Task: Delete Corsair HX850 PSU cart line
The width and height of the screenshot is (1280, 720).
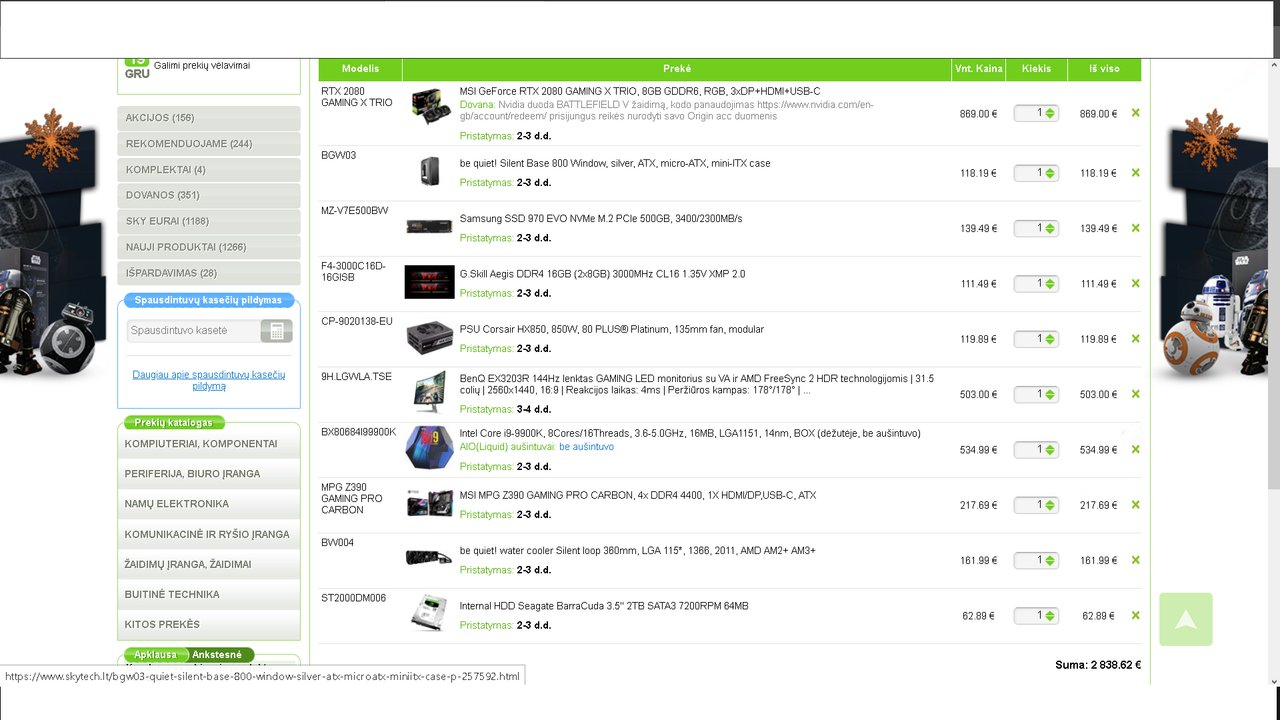Action: [x=1135, y=339]
